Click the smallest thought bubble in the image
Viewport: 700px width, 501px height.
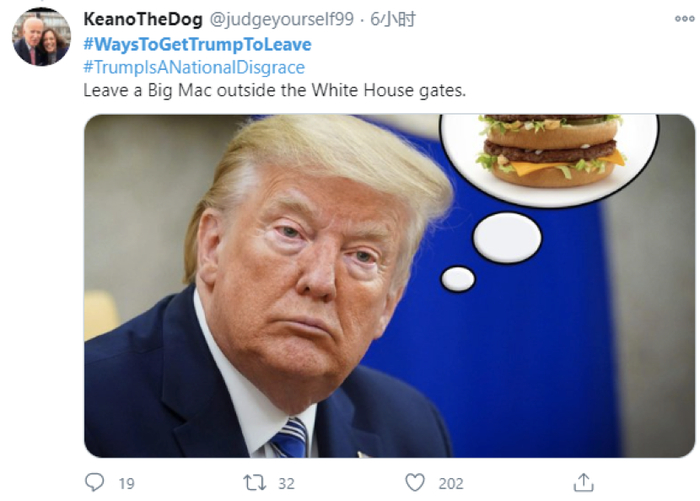tap(458, 279)
